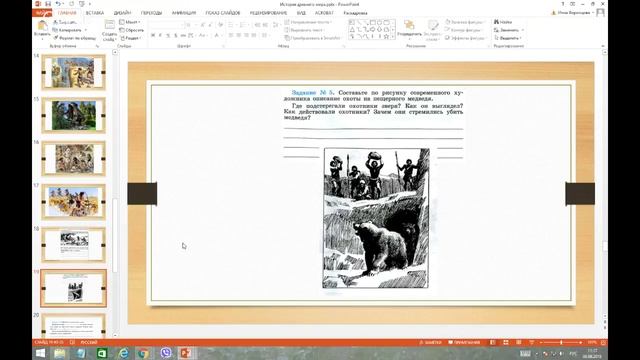Switch to slide sorter view icon
640x360 pixels.
click(506, 342)
